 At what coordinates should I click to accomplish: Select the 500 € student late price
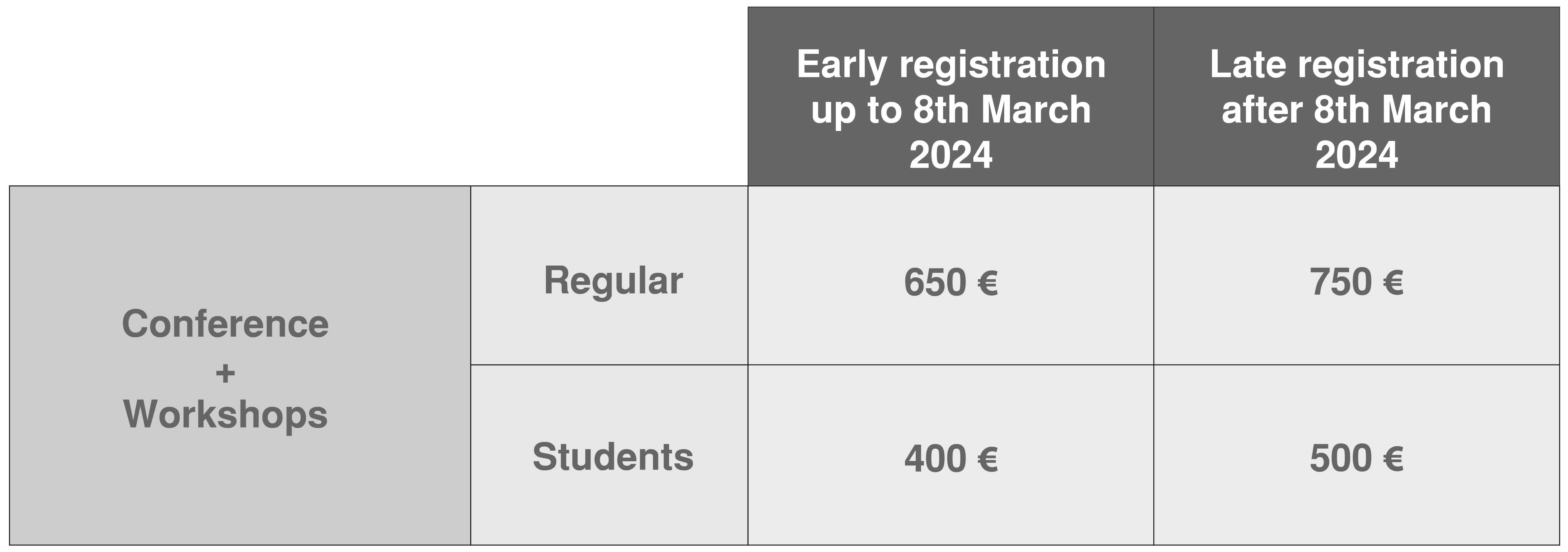(x=1356, y=458)
